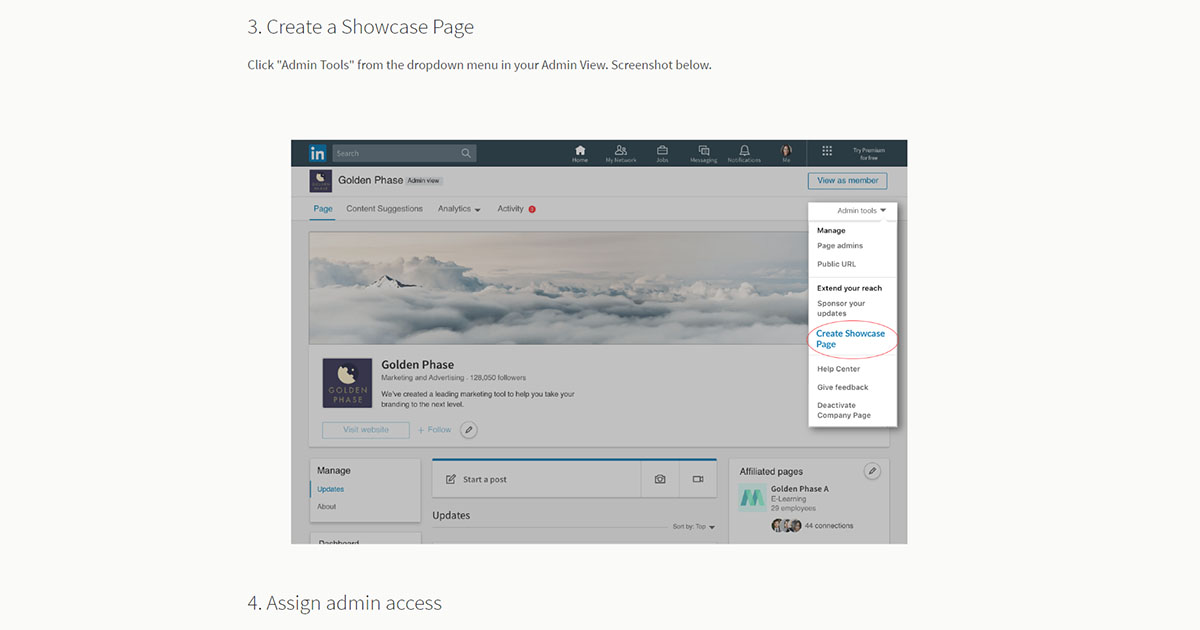The image size is (1200, 630).
Task: Open My Network from the top bar
Action: point(621,152)
